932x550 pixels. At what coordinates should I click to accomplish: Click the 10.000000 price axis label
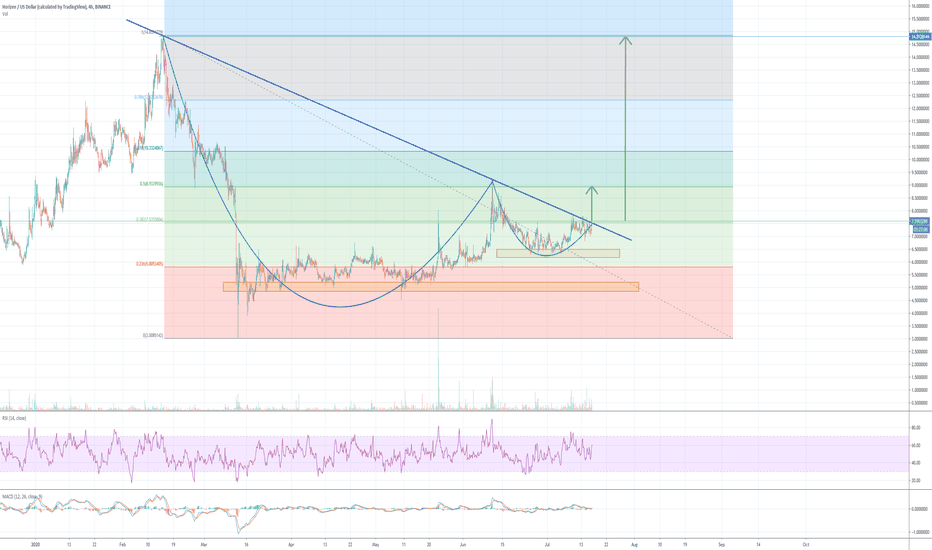point(920,159)
